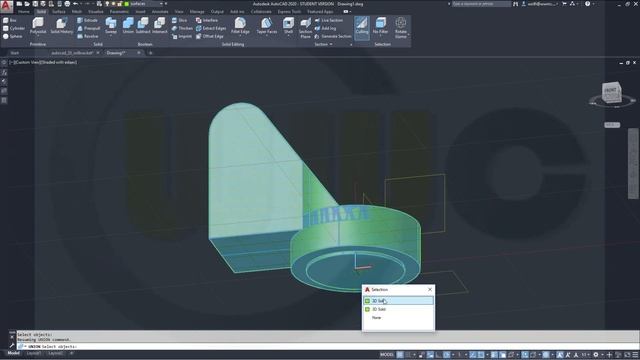The width and height of the screenshot is (640, 360).
Task: Open the Manage ribbon tab
Action: (197, 11)
